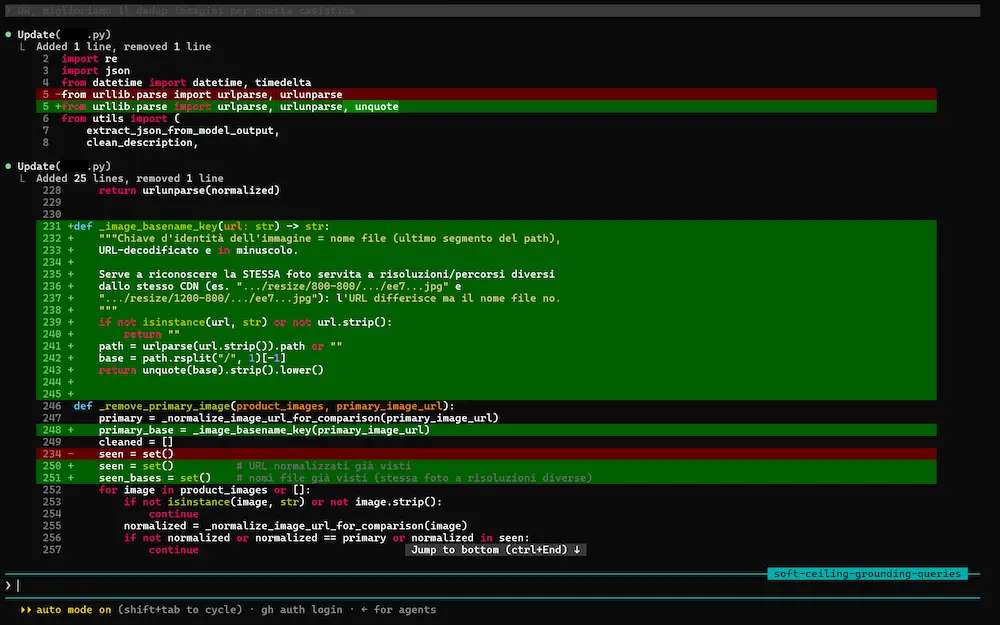
Task: Focus the command prompt input line
Action: [x=492, y=585]
